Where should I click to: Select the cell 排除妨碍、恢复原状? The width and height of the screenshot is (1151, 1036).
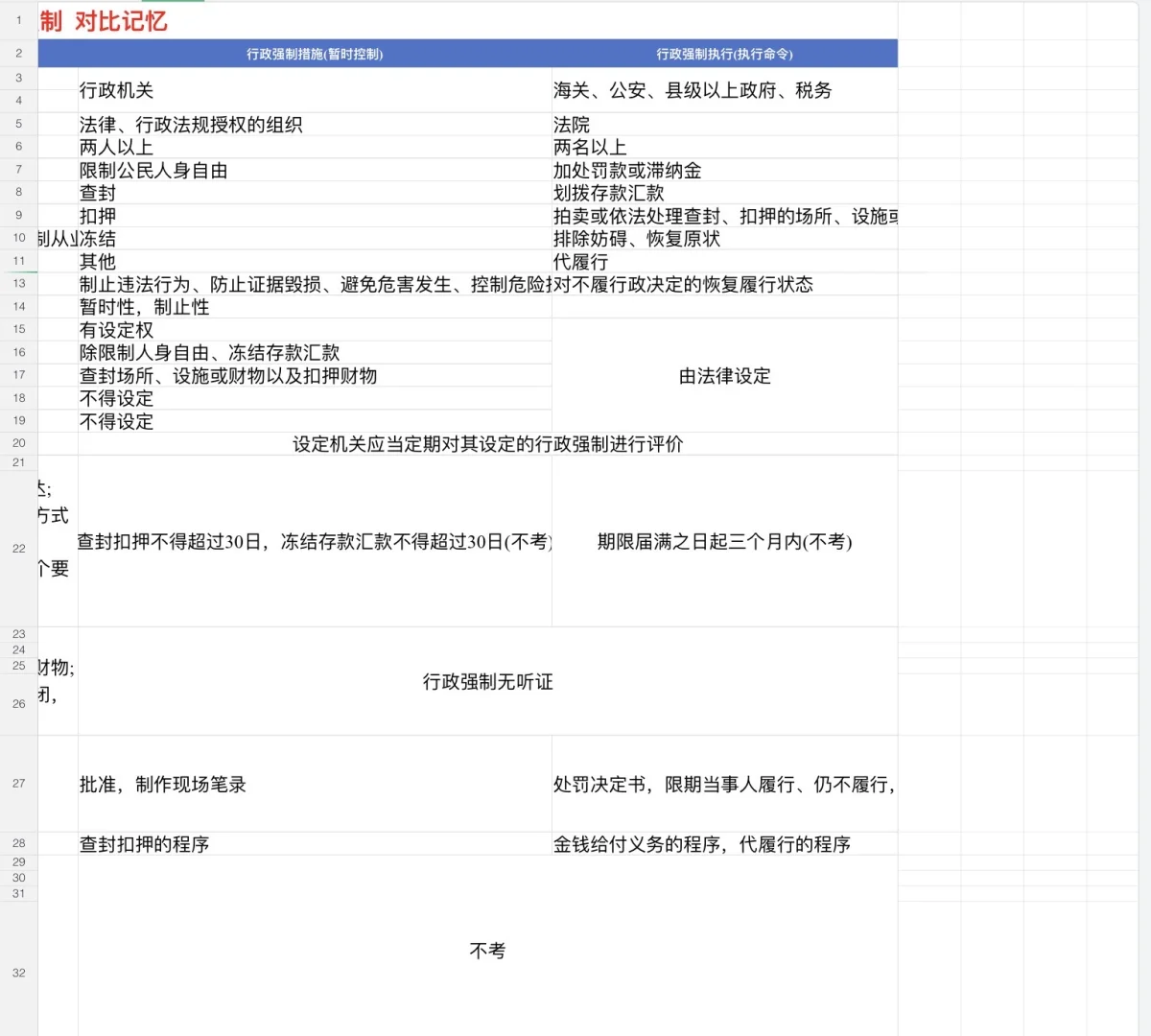tap(725, 239)
